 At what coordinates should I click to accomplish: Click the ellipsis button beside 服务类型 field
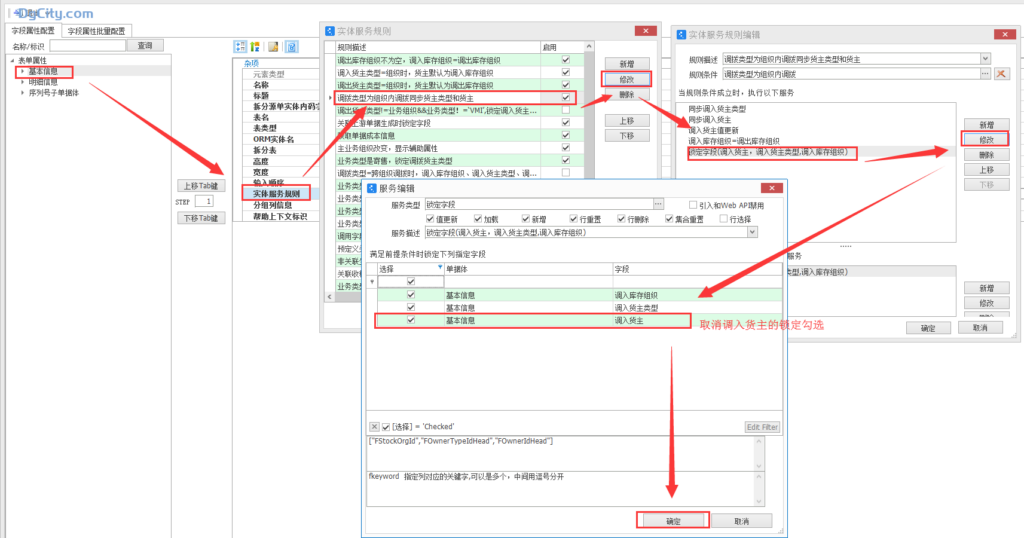[659, 204]
